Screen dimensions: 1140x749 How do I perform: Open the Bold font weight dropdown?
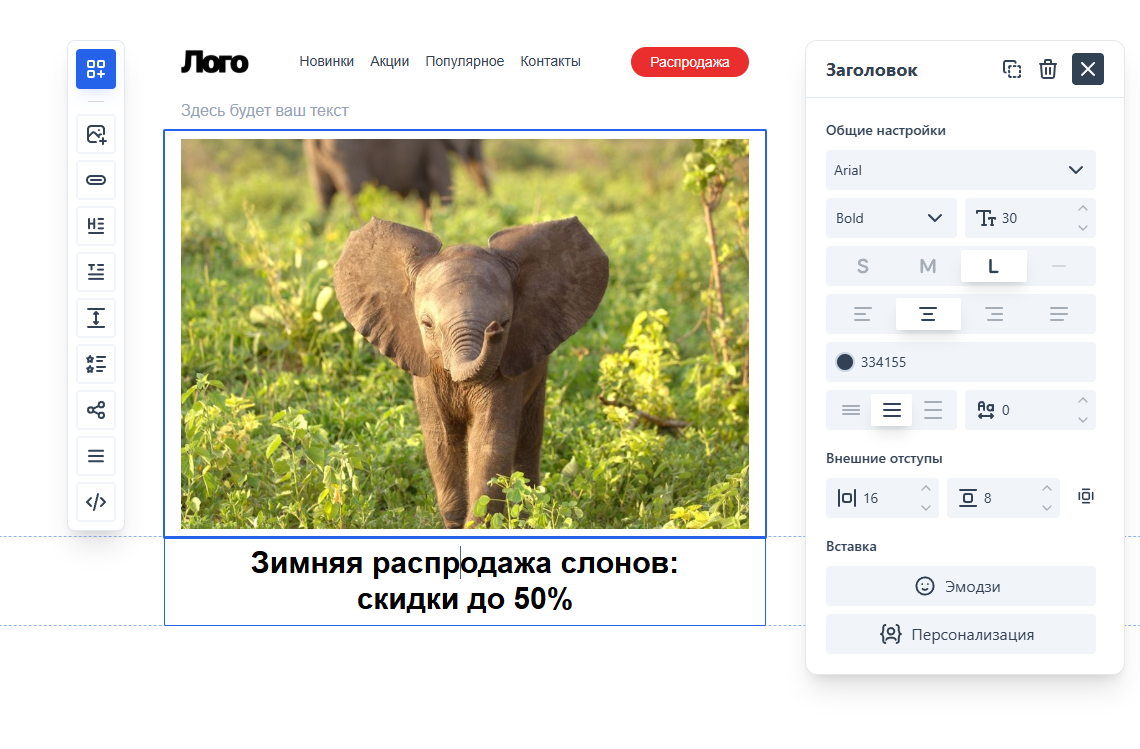click(891, 218)
